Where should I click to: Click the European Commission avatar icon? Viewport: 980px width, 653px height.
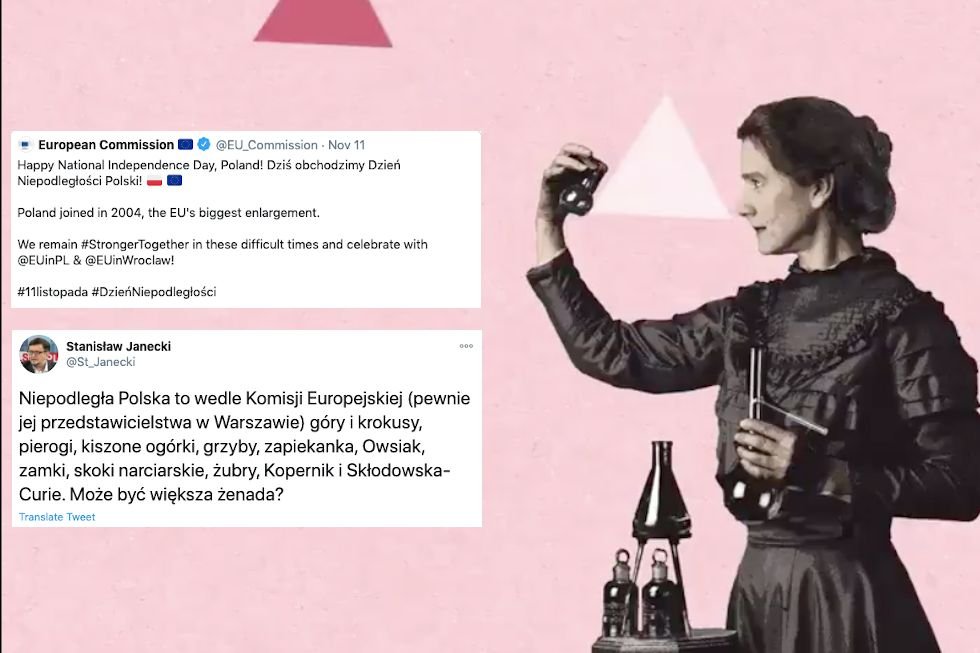[25, 145]
